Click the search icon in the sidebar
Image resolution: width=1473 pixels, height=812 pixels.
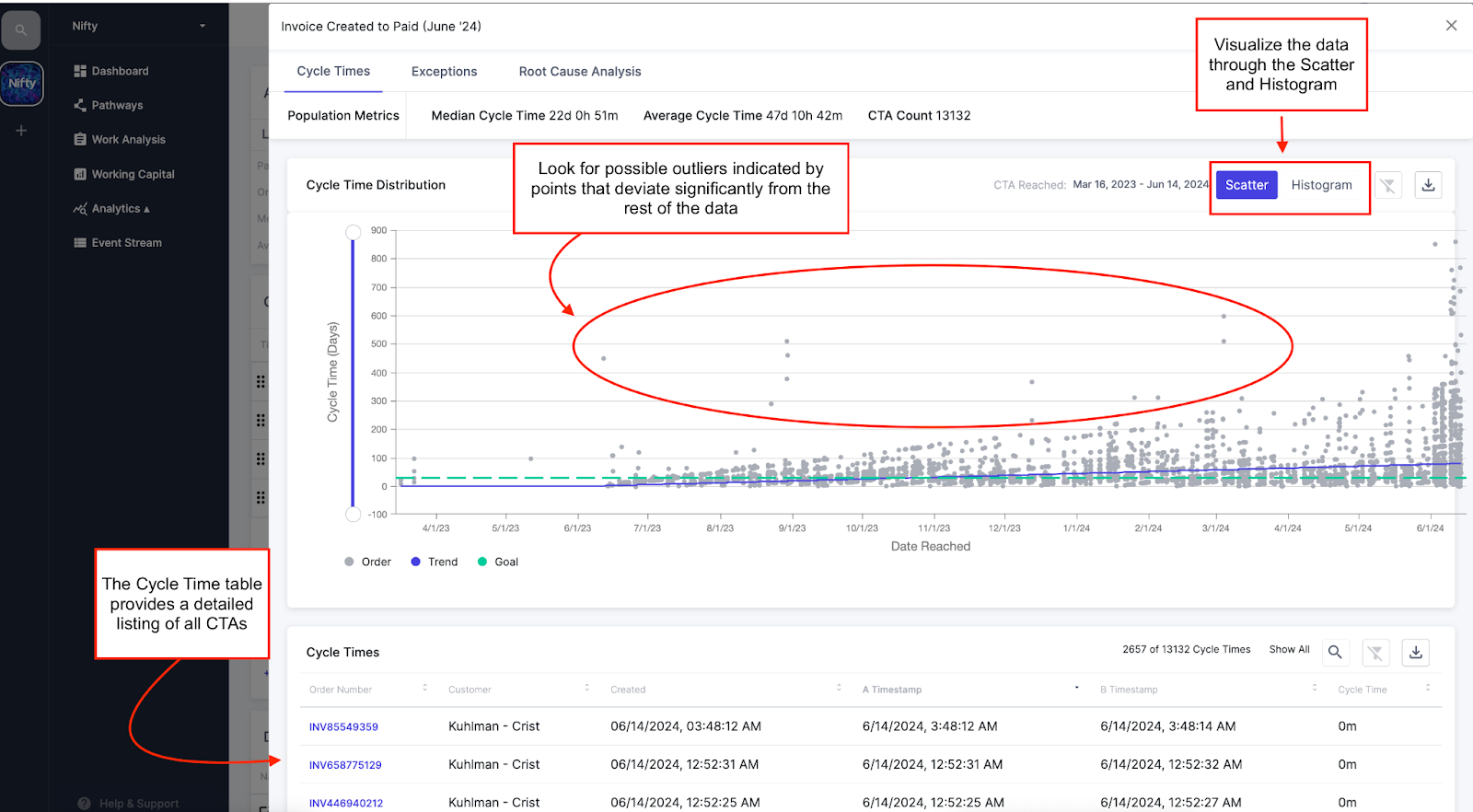pos(20,30)
